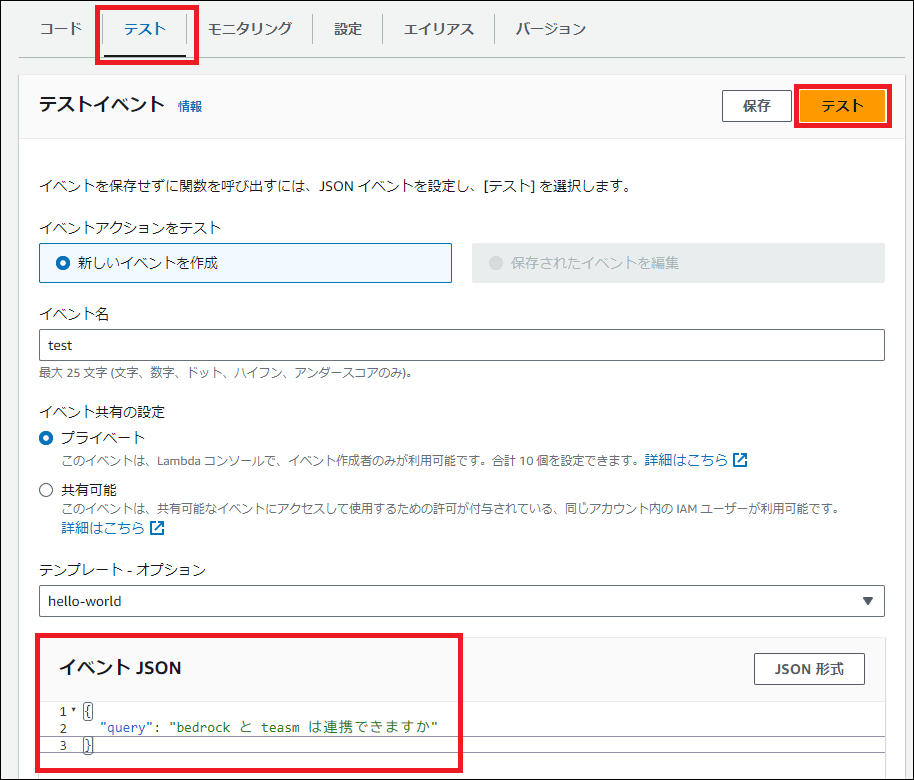Click the イベント名 input field
Image resolution: width=914 pixels, height=780 pixels.
(x=460, y=345)
